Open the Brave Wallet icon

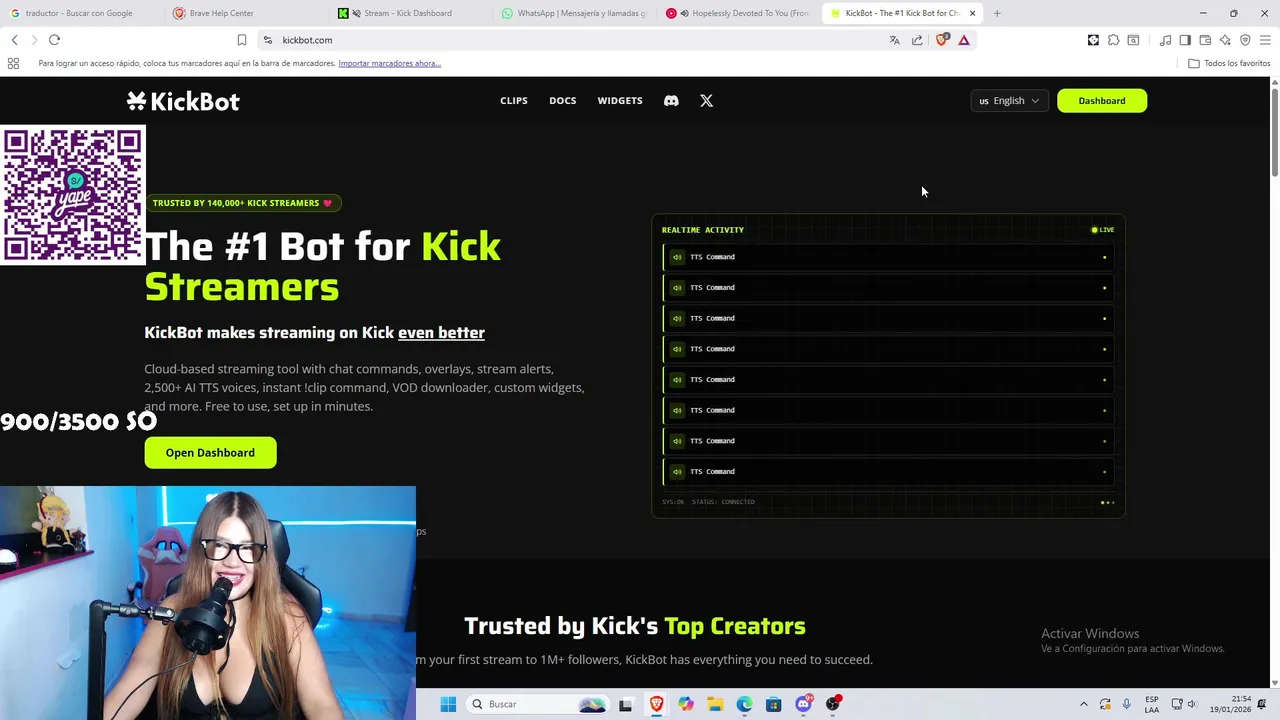[1205, 40]
